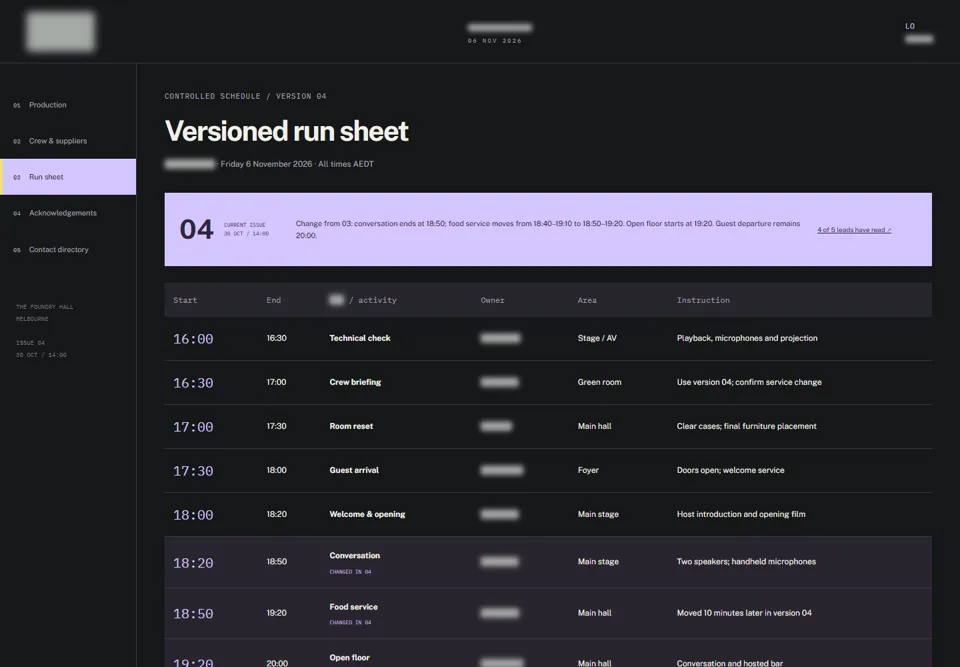Image resolution: width=960 pixels, height=667 pixels.
Task: Click 'Use version 04; confirm service change'
Action: tap(749, 382)
